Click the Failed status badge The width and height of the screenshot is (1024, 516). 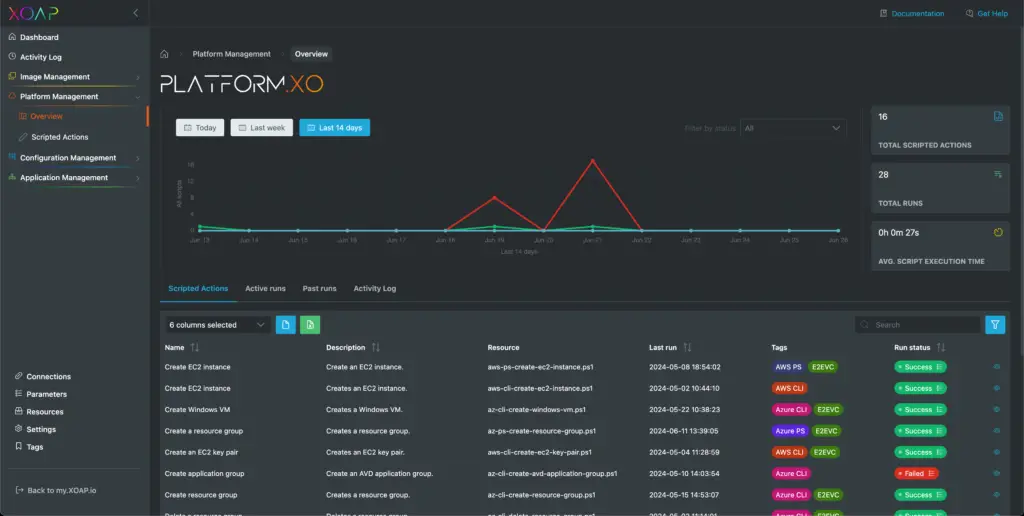click(x=916, y=474)
